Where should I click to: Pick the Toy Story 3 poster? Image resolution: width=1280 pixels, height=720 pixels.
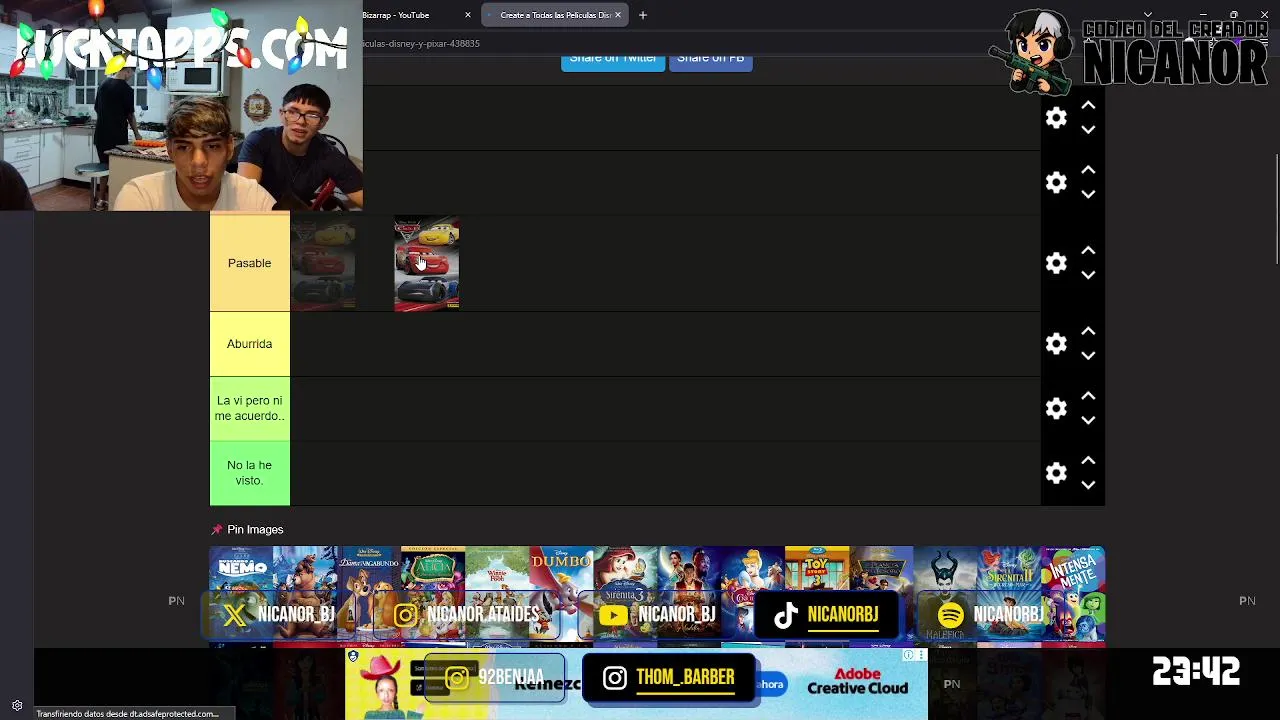click(x=817, y=594)
